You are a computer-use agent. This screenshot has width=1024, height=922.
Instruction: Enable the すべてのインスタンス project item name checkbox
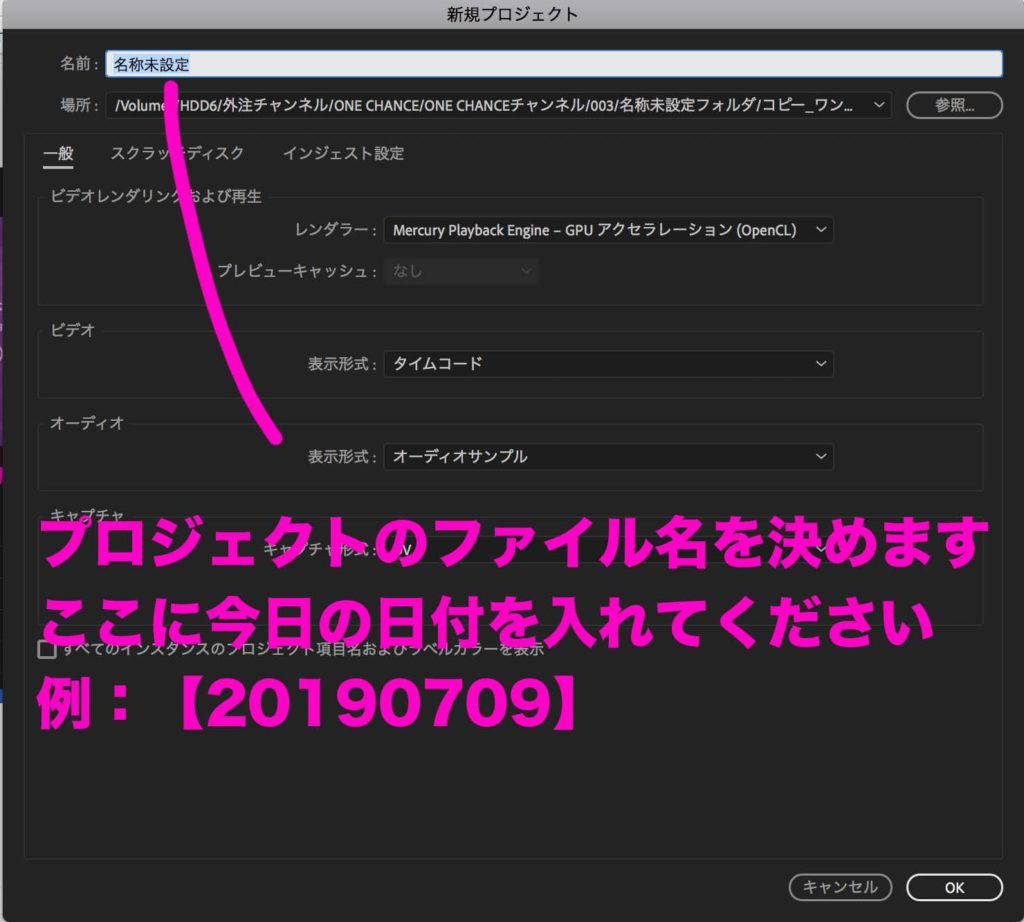pos(47,650)
